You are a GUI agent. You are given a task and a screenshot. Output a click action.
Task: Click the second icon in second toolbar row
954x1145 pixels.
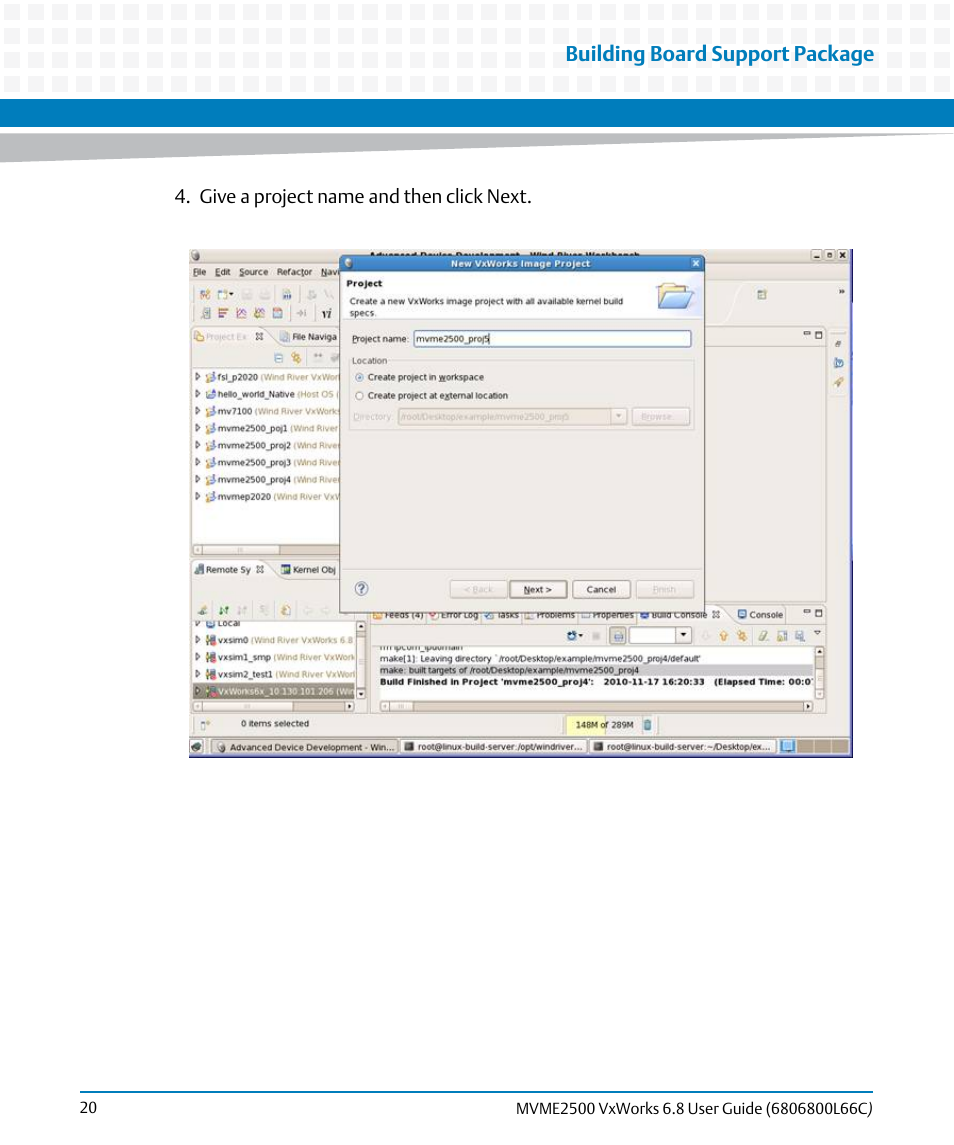pos(223,313)
